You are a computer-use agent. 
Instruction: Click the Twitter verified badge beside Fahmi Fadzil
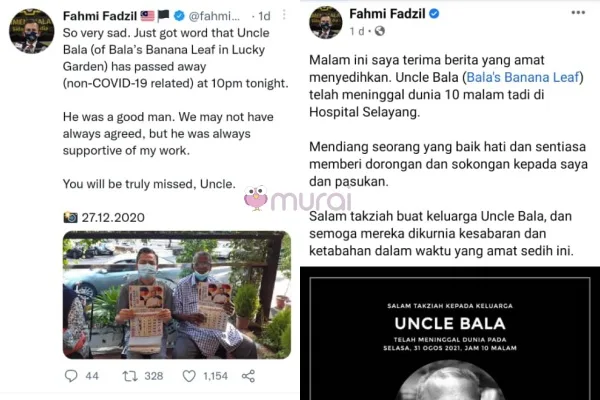tap(179, 16)
